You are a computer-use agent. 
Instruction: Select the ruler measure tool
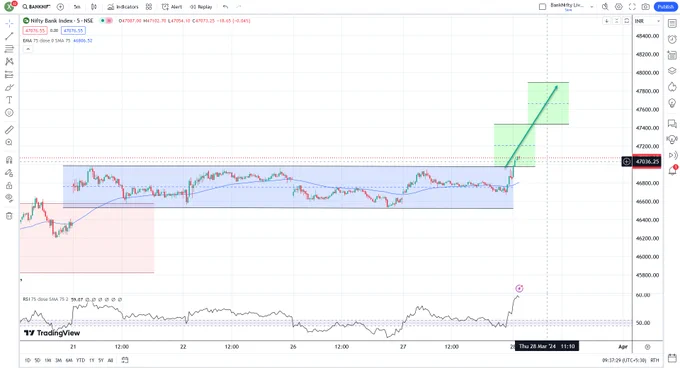(x=9, y=130)
